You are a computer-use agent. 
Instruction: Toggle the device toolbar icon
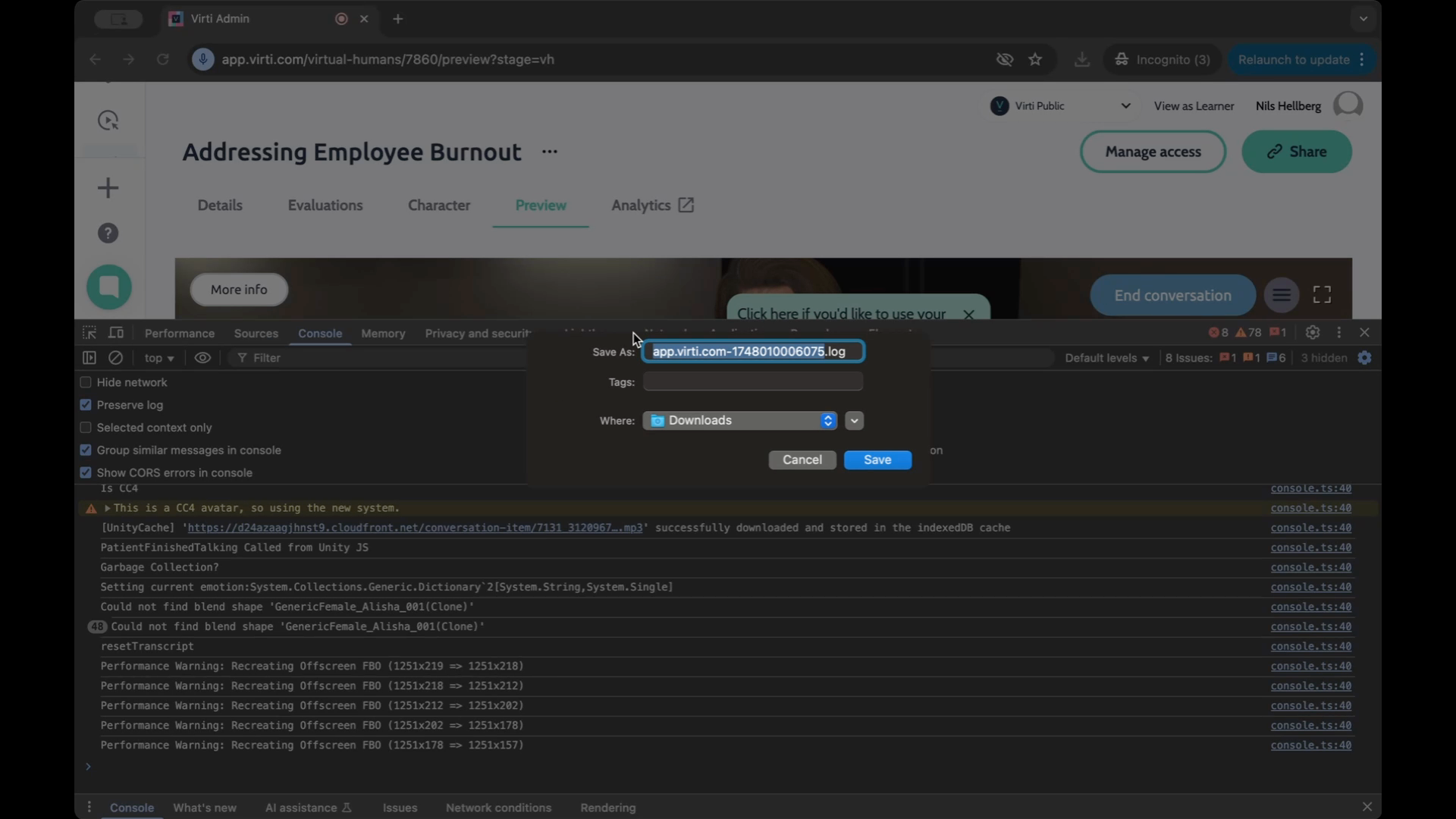point(116,333)
